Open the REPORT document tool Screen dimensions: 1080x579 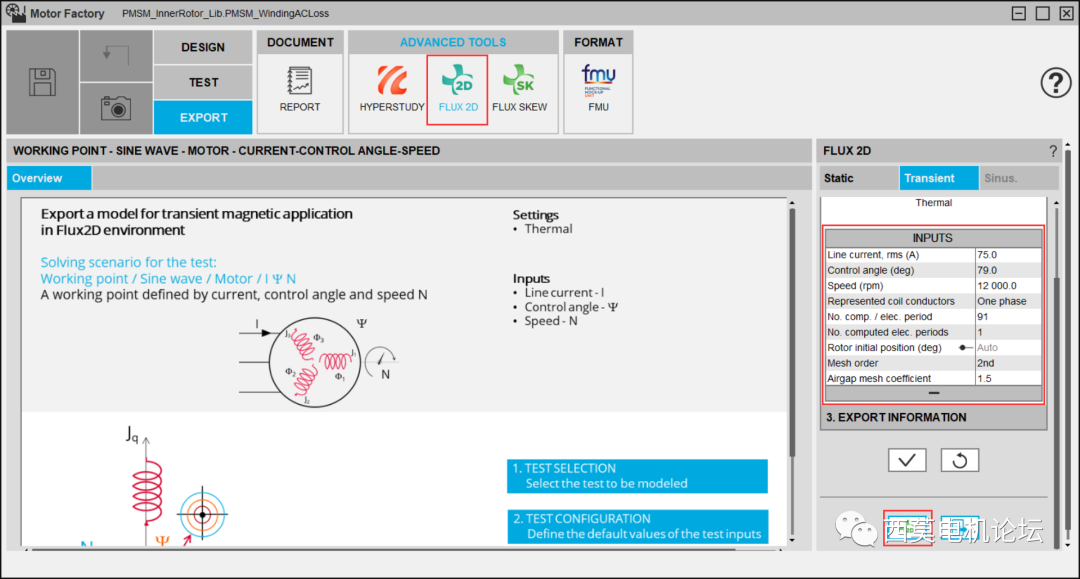pyautogui.click(x=300, y=90)
